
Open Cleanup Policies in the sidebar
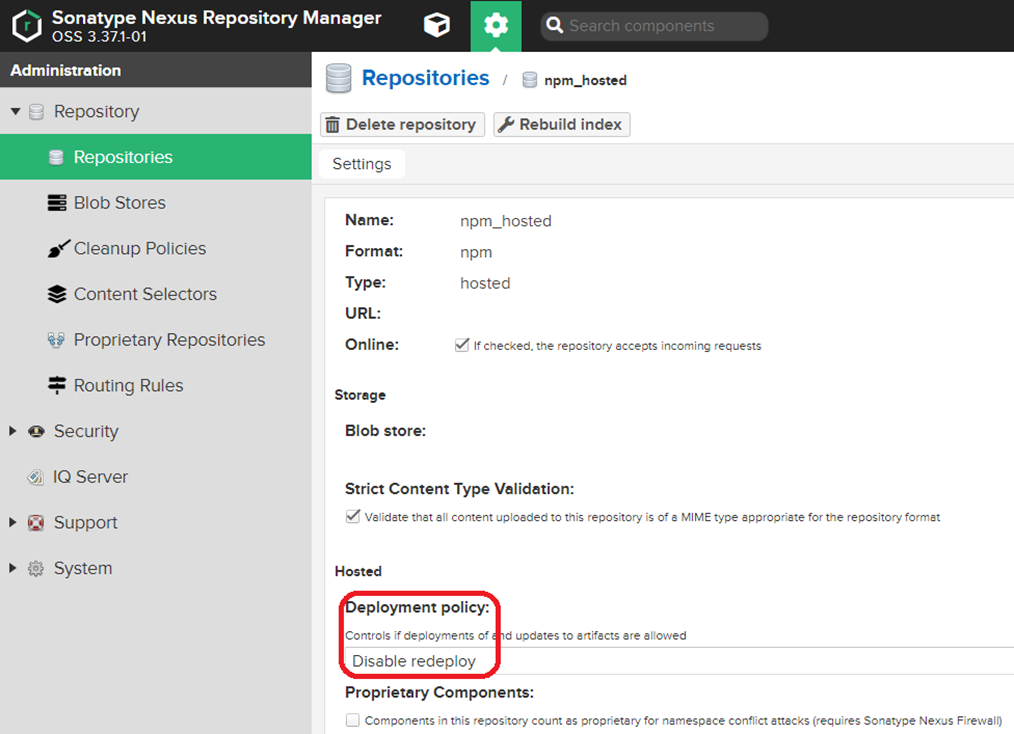coord(140,248)
